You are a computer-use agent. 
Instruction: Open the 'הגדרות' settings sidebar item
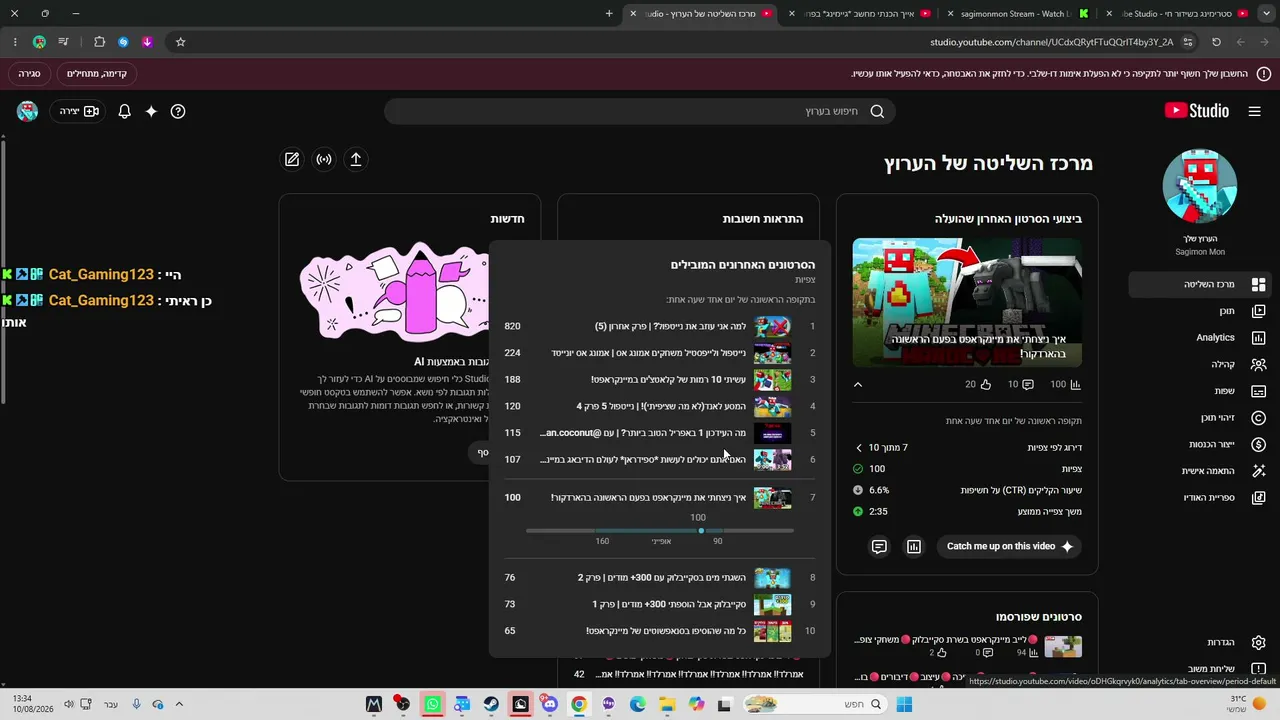1199,643
